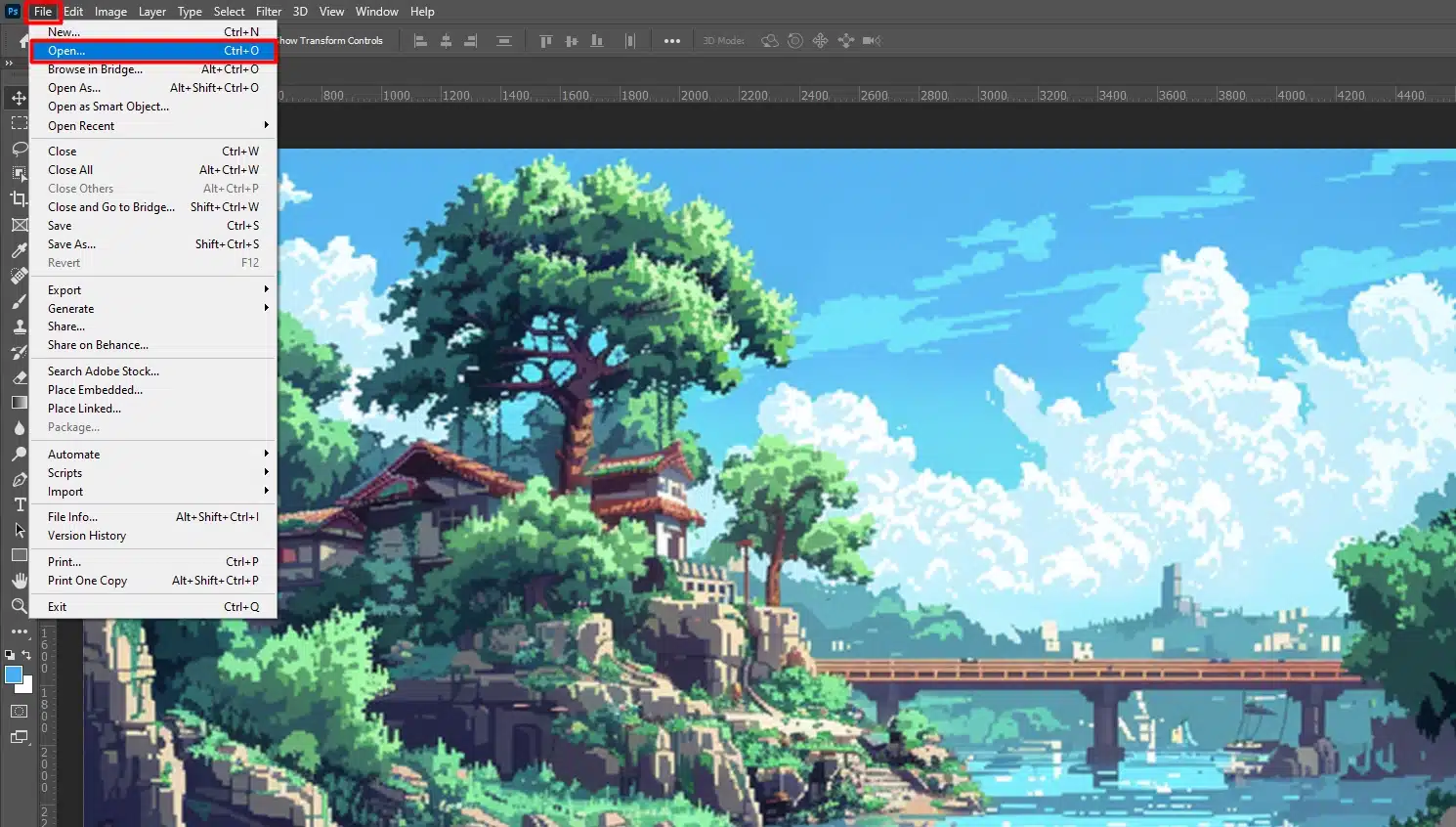Select the Zoom tool
This screenshot has width=1456, height=827.
19,606
